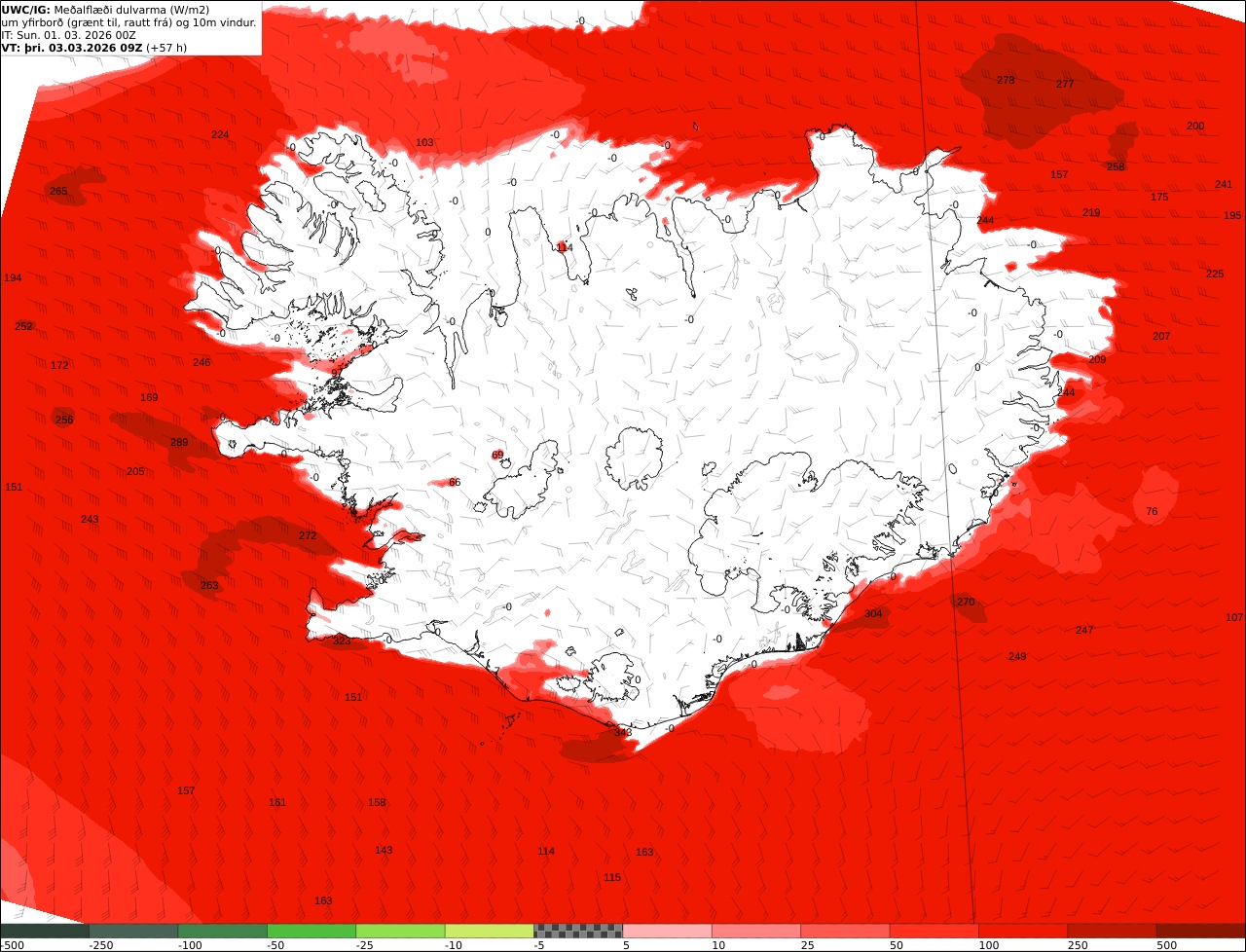This screenshot has width=1246, height=952.
Task: Click the flux value 243
Action: [90, 519]
